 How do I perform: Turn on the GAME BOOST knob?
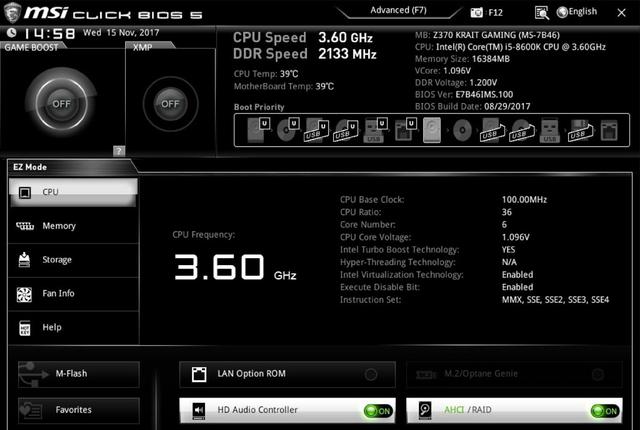pyautogui.click(x=61, y=104)
